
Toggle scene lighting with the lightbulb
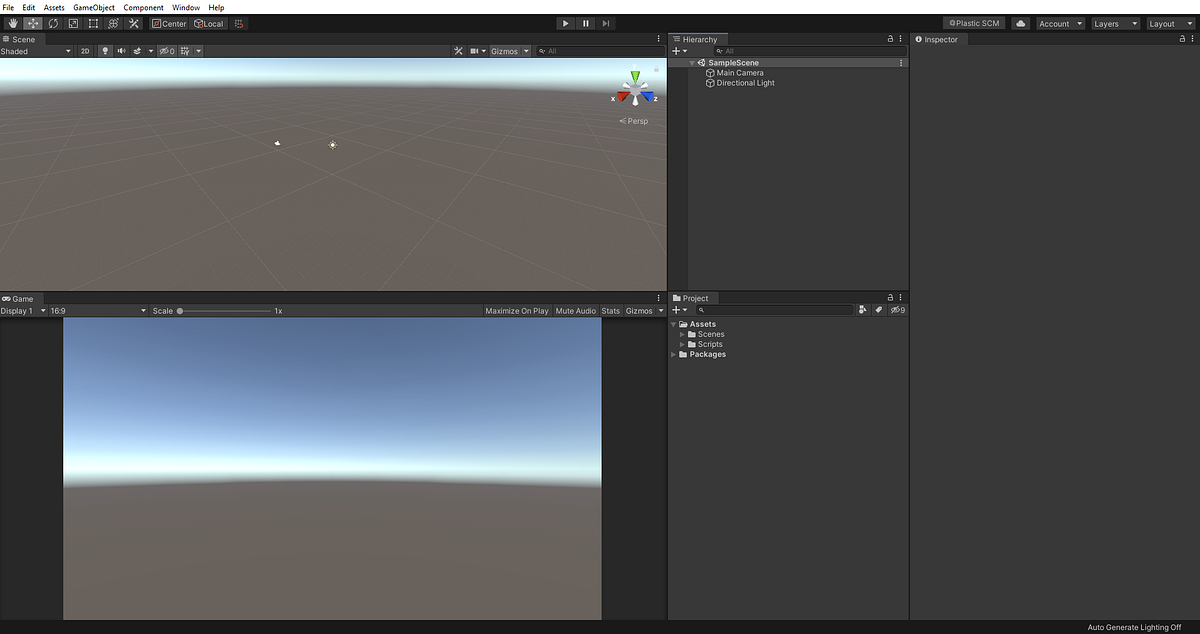point(105,51)
